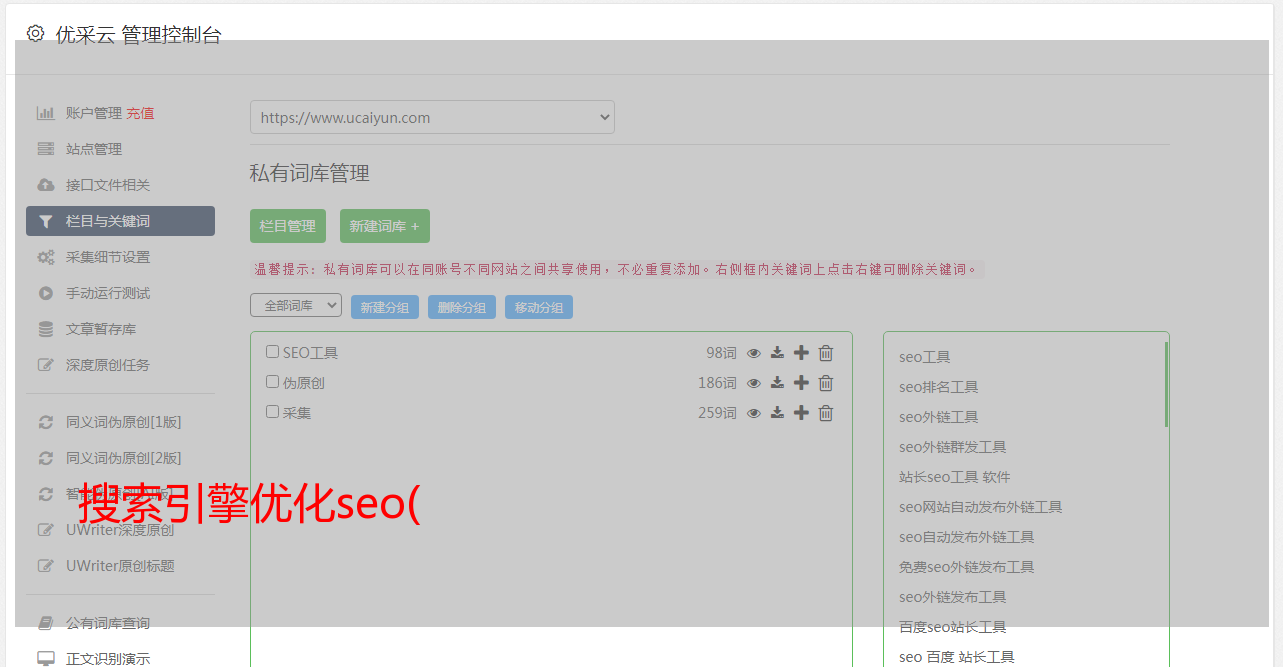Check the SEO工具 library checkbox
Screen dimensions: 1283x667
(272, 352)
